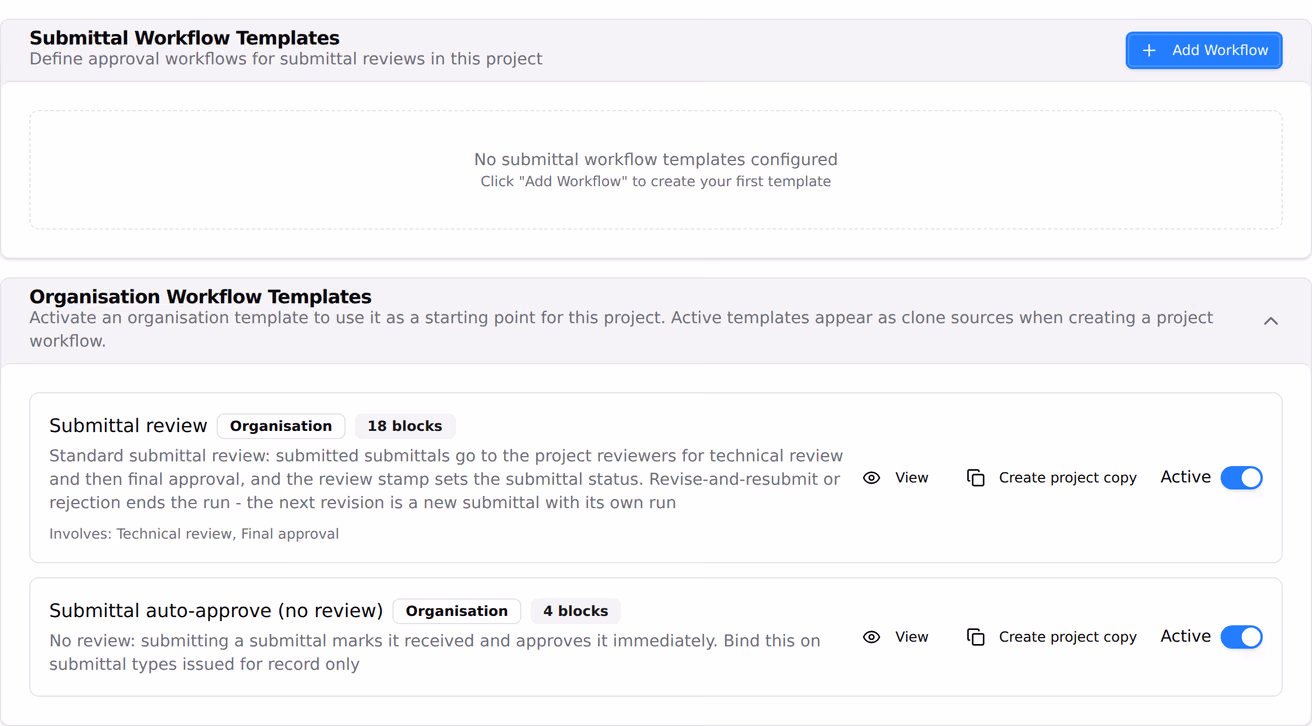Image resolution: width=1312 pixels, height=726 pixels.
Task: Click the "Submittal Workflow Templates" heading
Action: (185, 38)
